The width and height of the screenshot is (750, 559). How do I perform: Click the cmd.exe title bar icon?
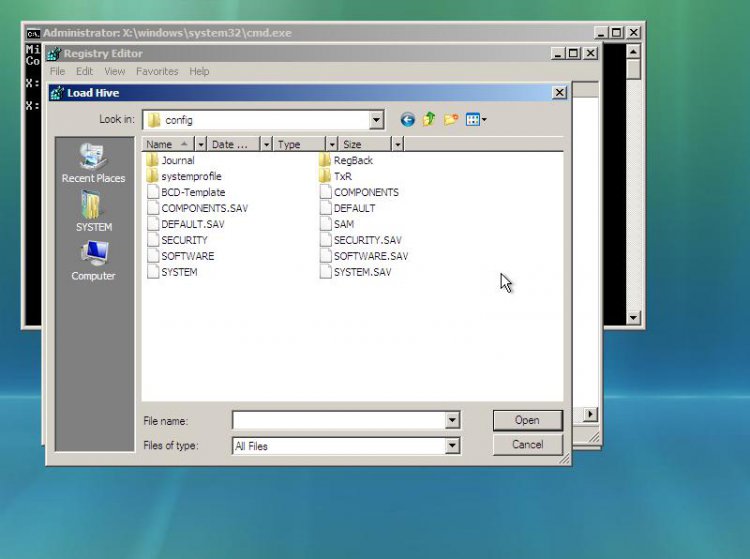pyautogui.click(x=33, y=33)
